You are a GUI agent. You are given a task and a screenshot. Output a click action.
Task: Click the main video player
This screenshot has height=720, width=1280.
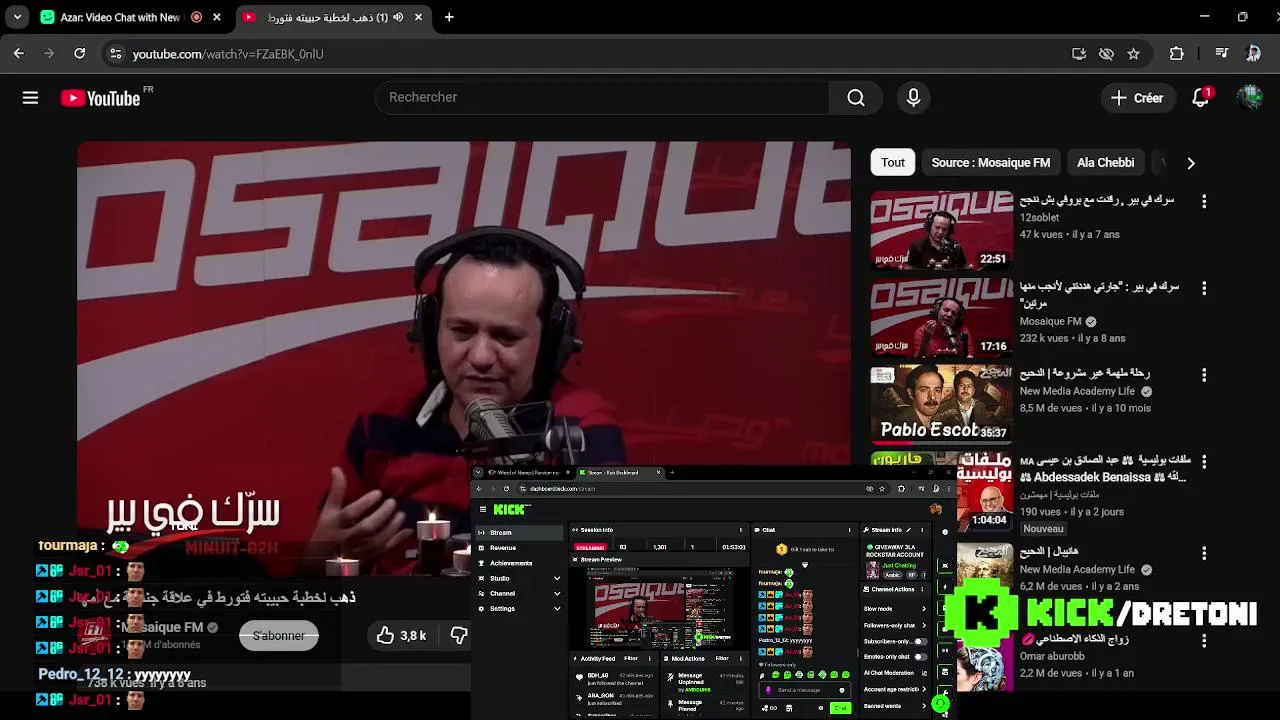pos(464,358)
